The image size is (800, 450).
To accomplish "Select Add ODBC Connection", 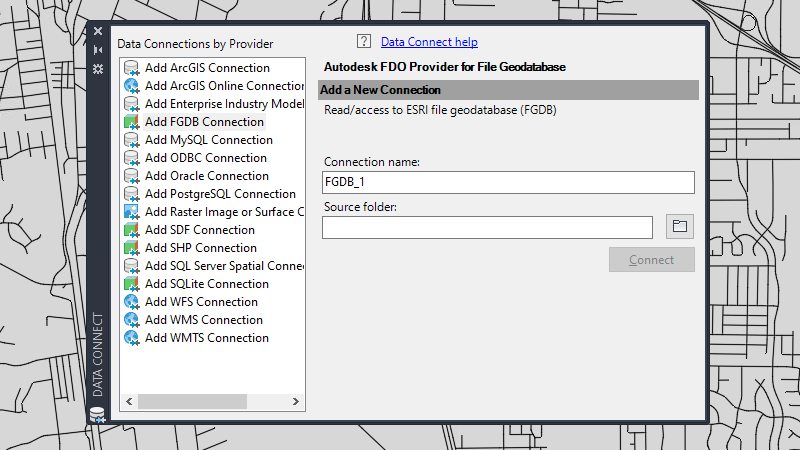I will coord(206,158).
